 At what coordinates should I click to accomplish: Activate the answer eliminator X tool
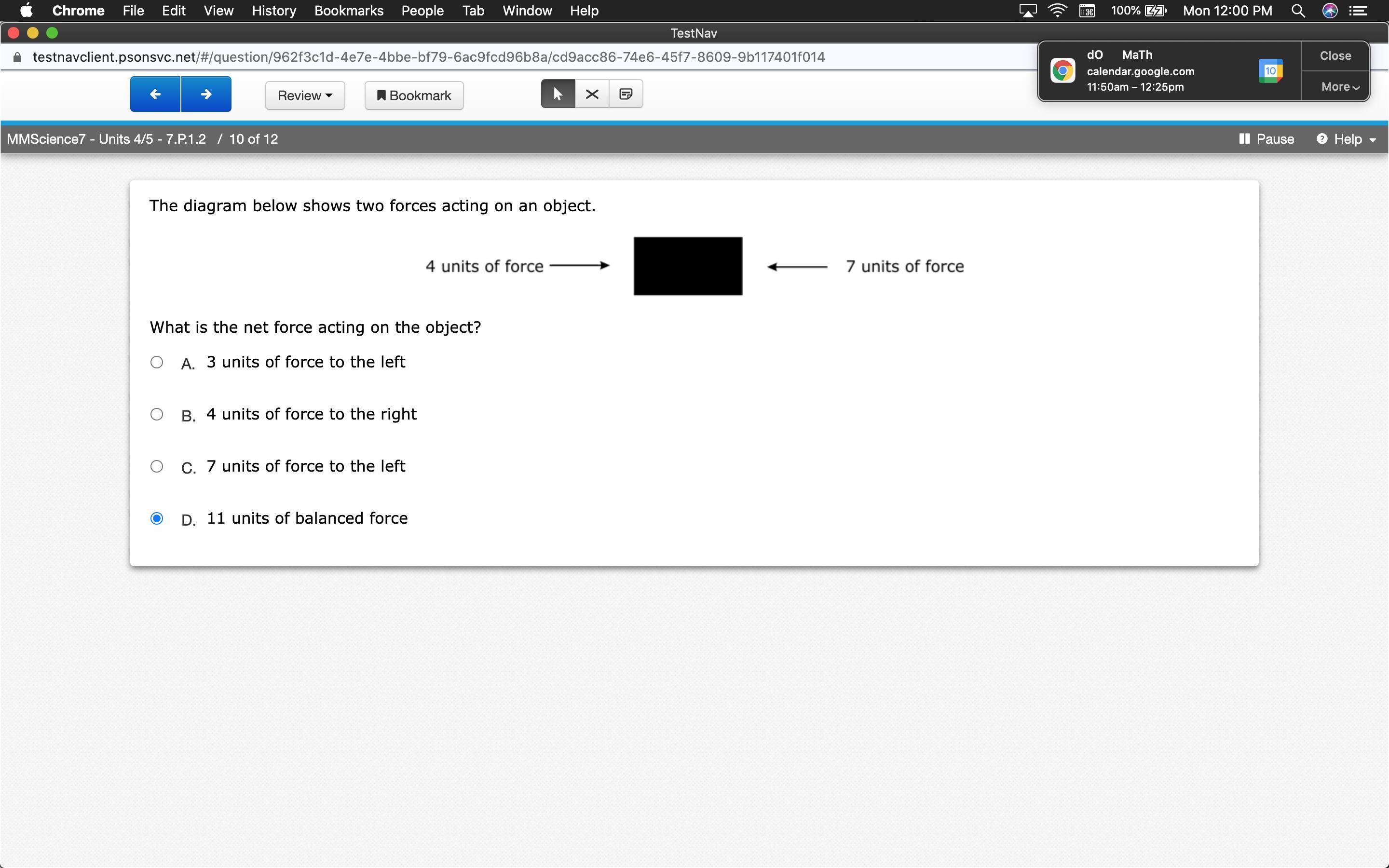click(x=592, y=94)
